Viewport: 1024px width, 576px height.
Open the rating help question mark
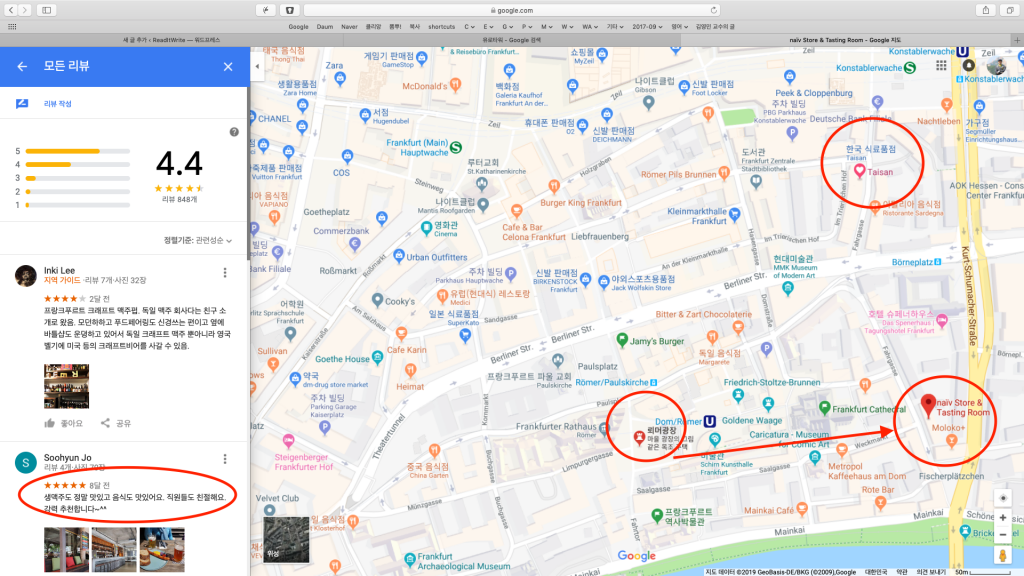234,132
